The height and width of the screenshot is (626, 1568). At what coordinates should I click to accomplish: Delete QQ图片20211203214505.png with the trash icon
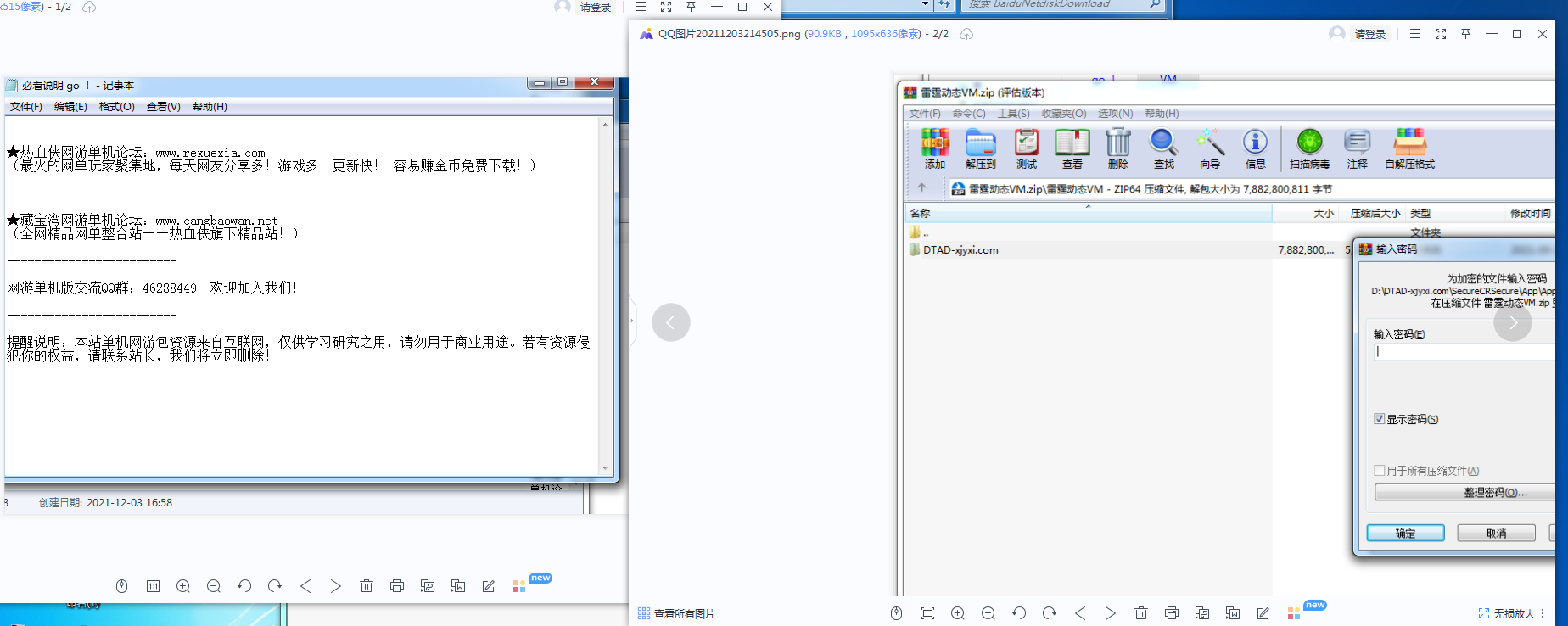coord(1141,613)
